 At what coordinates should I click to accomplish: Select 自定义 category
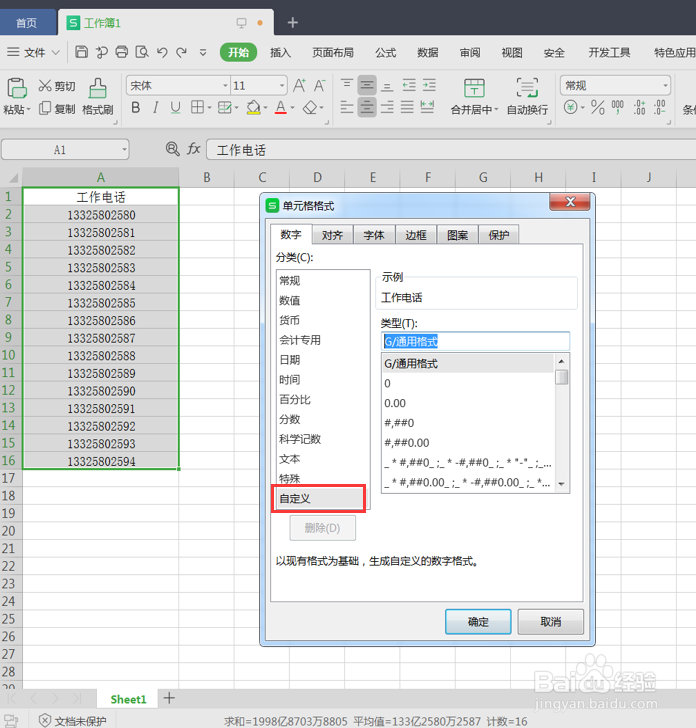coord(319,498)
